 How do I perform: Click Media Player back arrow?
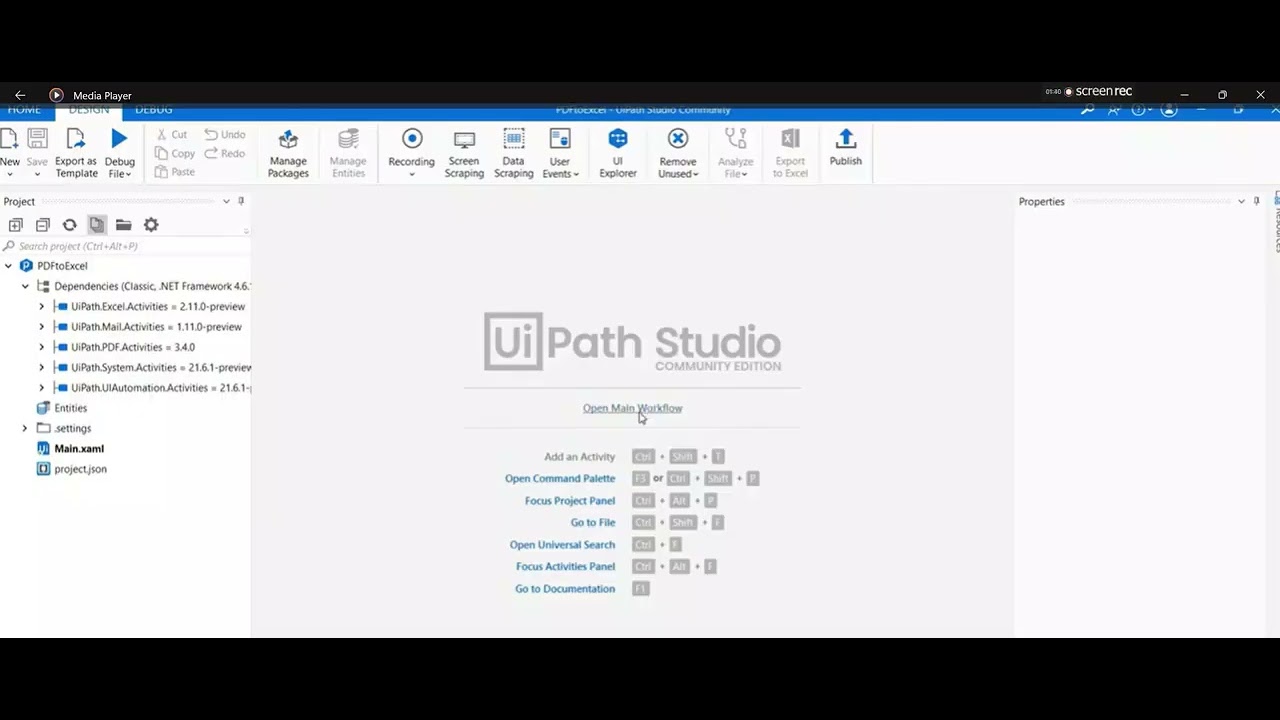point(20,95)
